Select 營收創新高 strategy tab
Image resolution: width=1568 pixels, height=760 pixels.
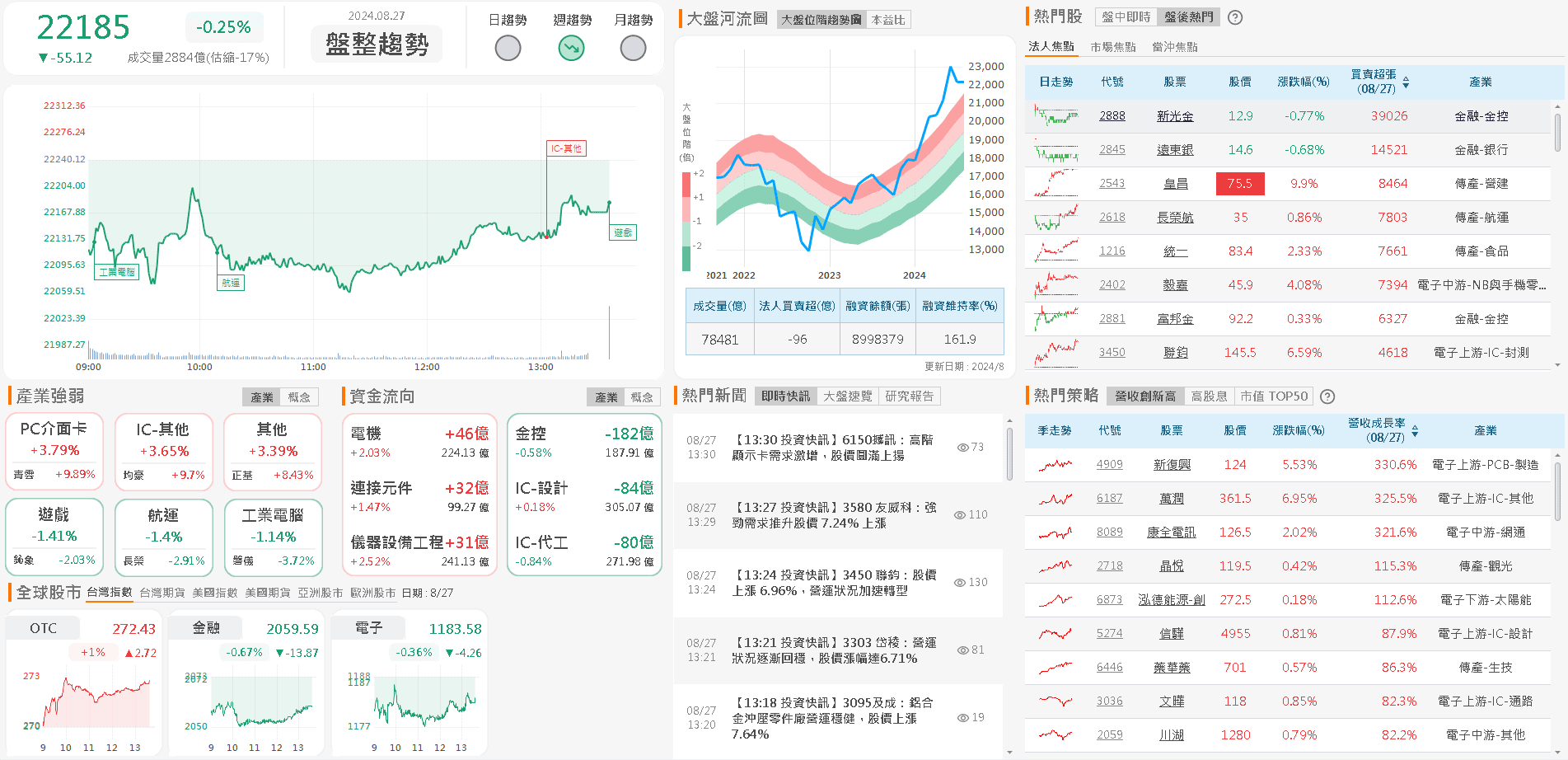click(1145, 396)
